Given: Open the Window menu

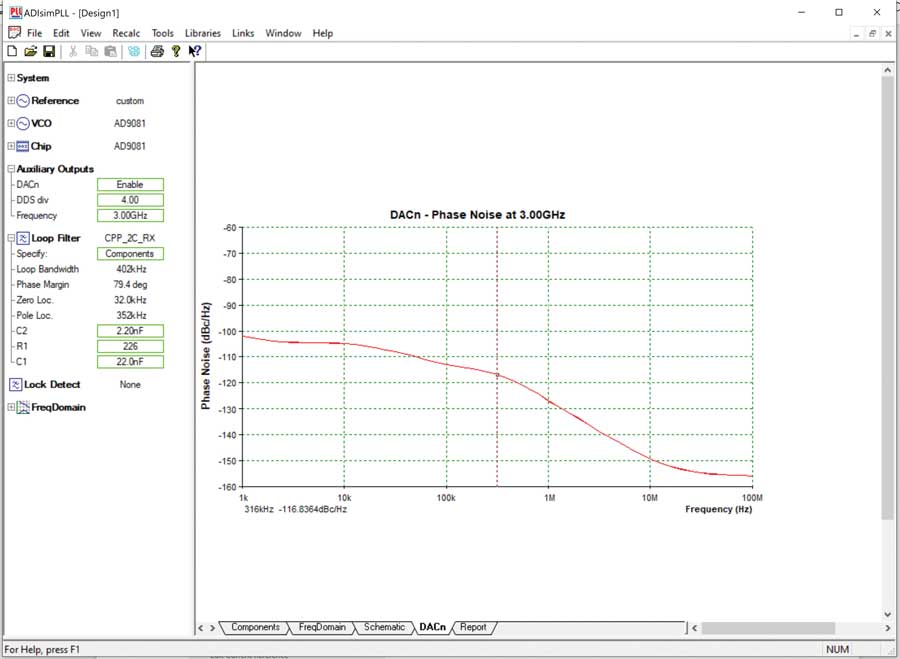Looking at the screenshot, I should (283, 33).
